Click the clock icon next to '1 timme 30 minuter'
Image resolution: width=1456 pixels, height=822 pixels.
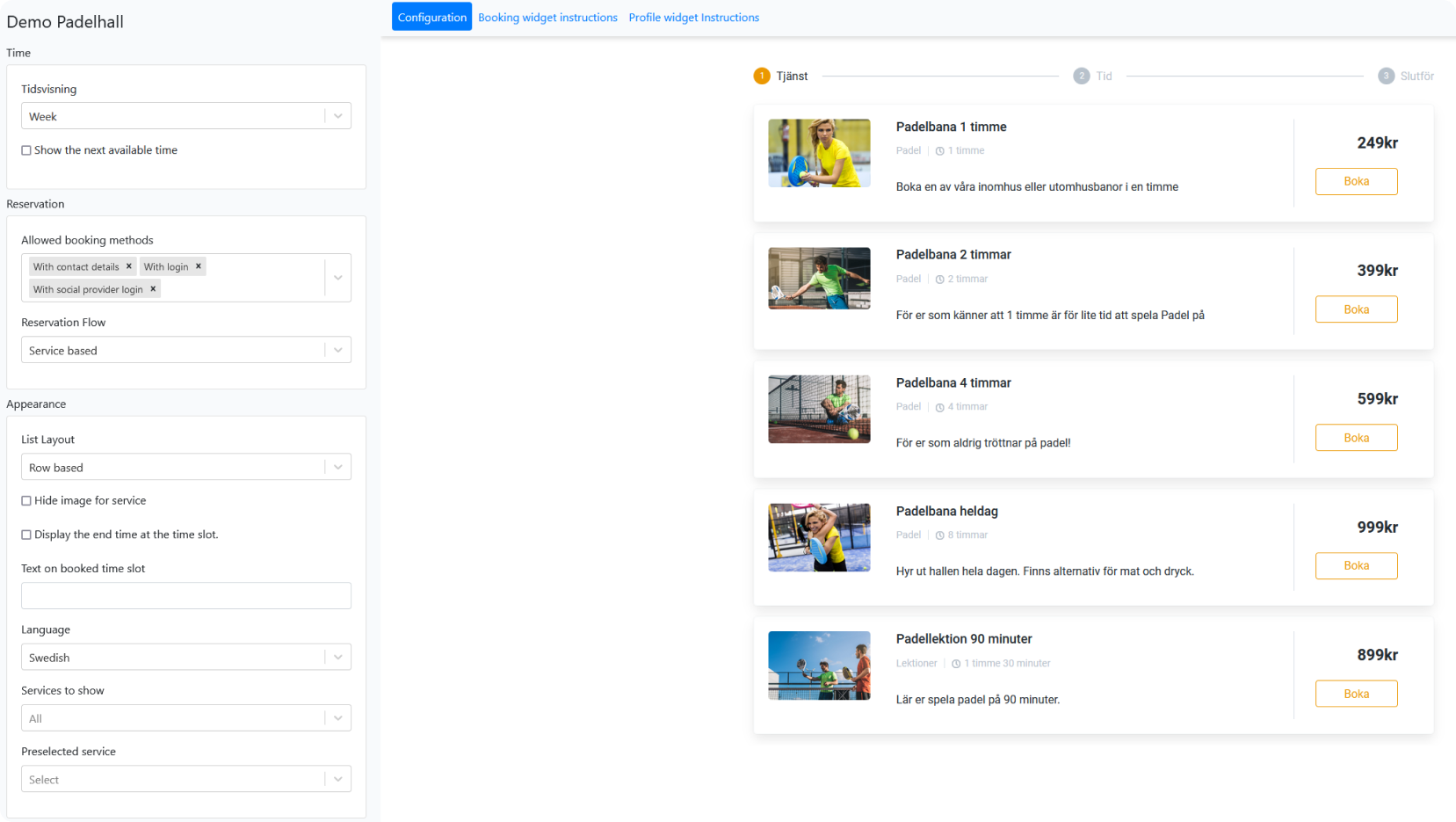pyautogui.click(x=956, y=664)
